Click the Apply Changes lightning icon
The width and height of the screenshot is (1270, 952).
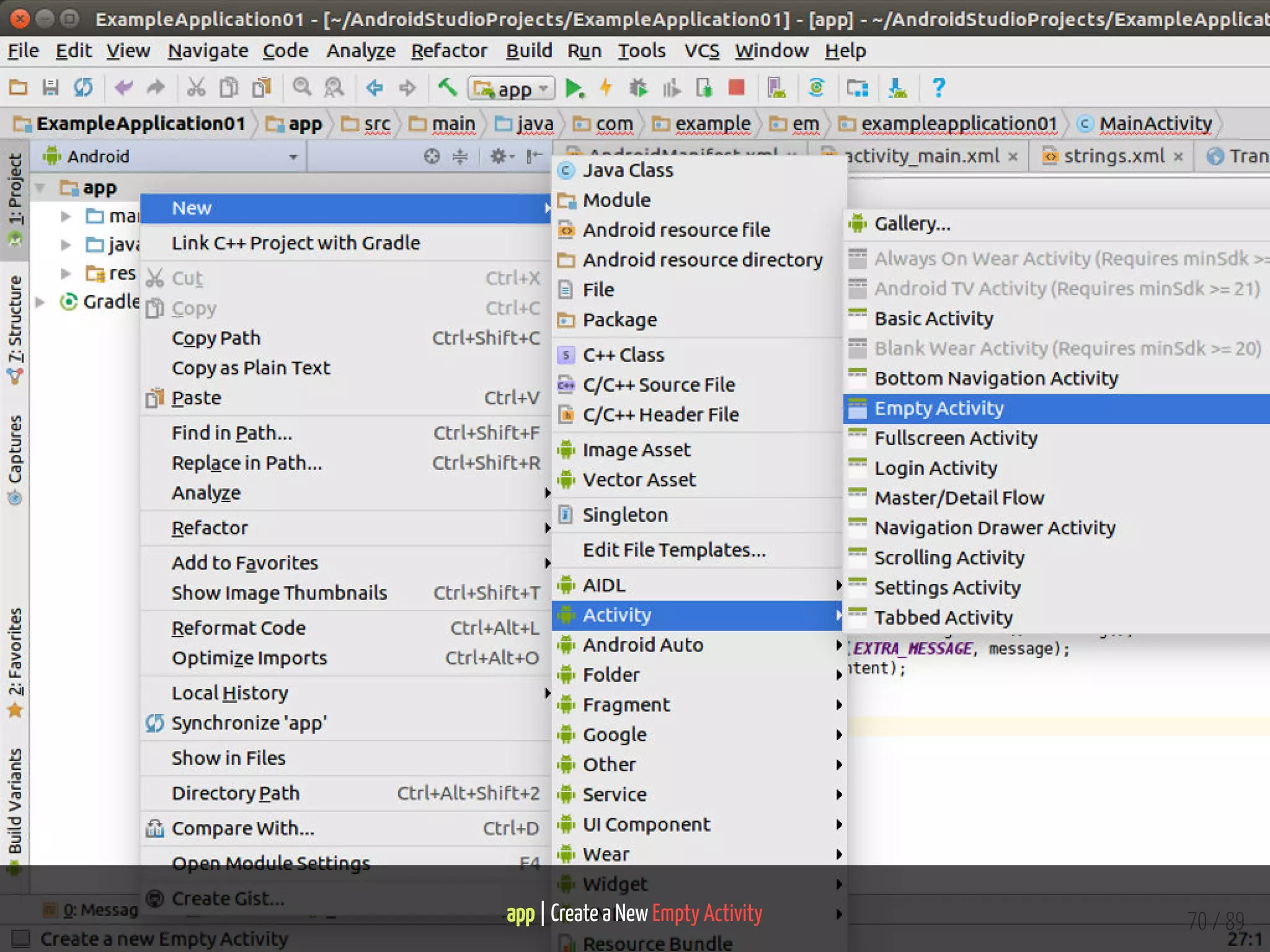606,87
